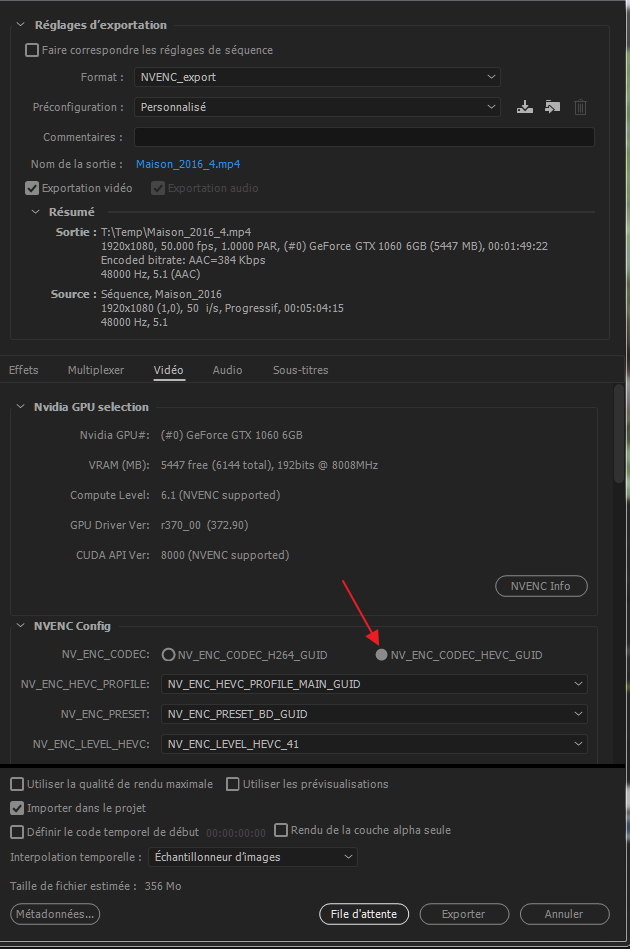Click in the Commentaires input field
Viewport: 630px width, 949px height.
364,137
